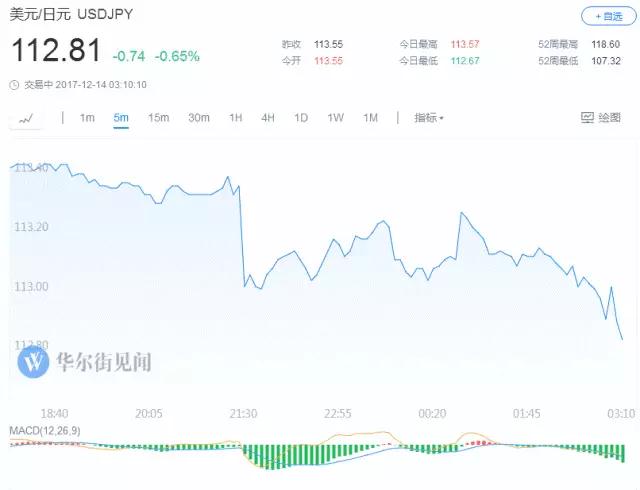Click the 21:30 time axis label

tap(243, 413)
